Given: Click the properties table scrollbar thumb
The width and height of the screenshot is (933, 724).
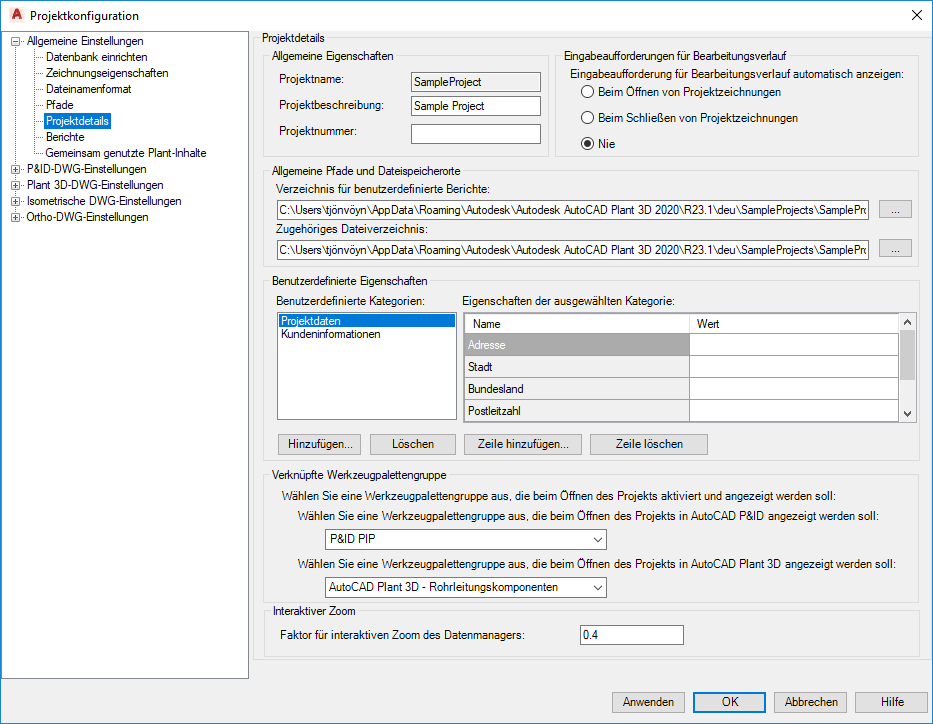Looking at the screenshot, I should click(x=907, y=355).
